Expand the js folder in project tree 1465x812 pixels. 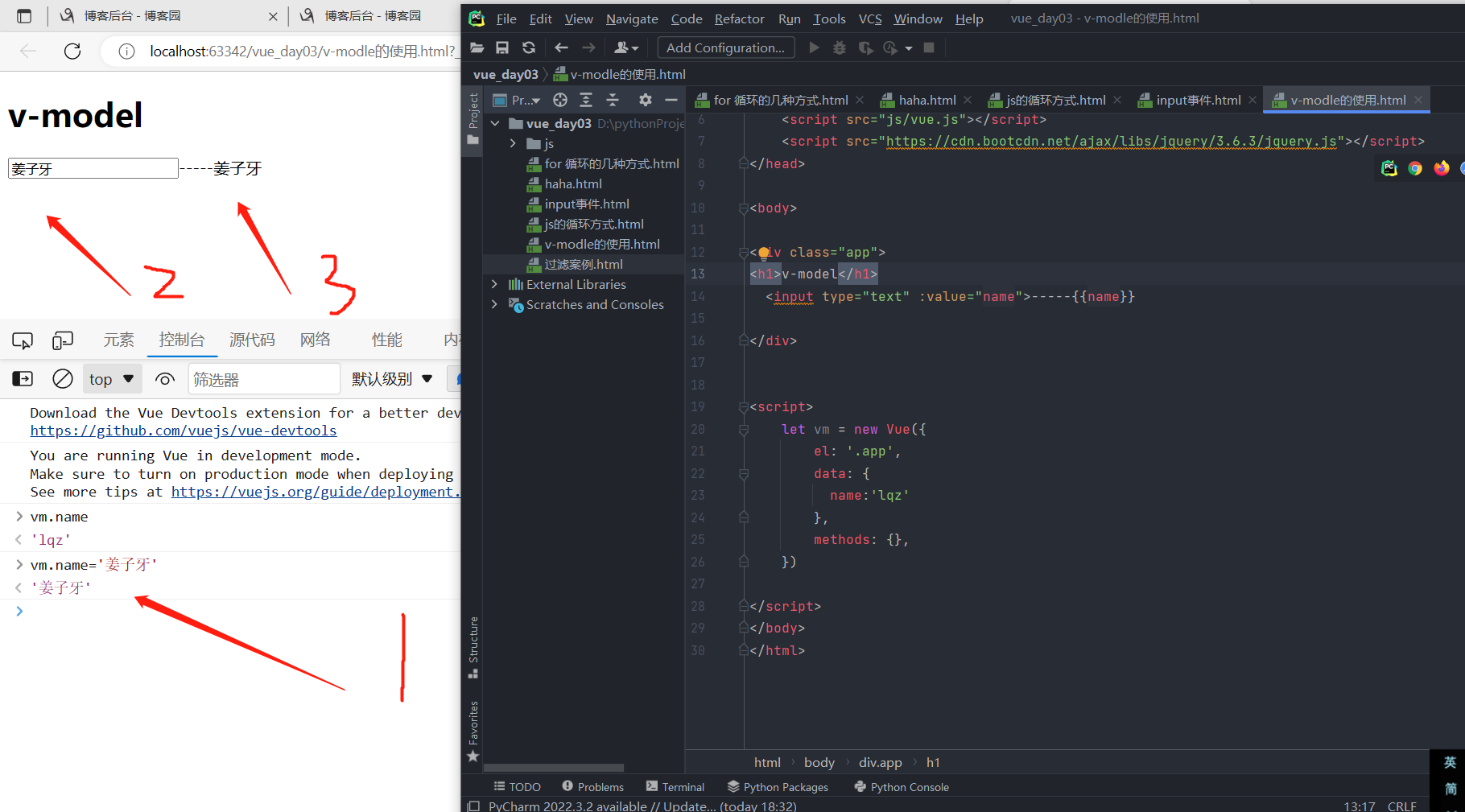pyautogui.click(x=513, y=144)
